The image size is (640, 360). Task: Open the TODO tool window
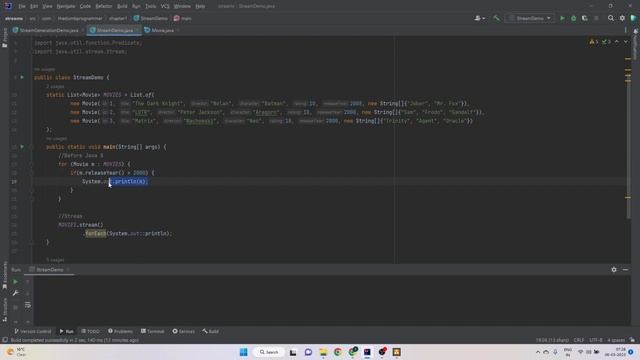click(x=90, y=331)
